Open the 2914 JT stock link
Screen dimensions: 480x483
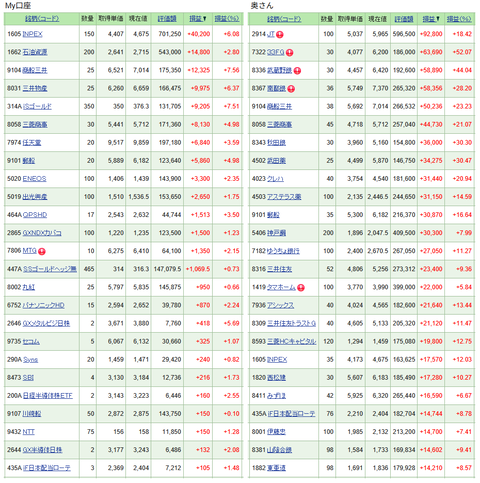(271, 34)
